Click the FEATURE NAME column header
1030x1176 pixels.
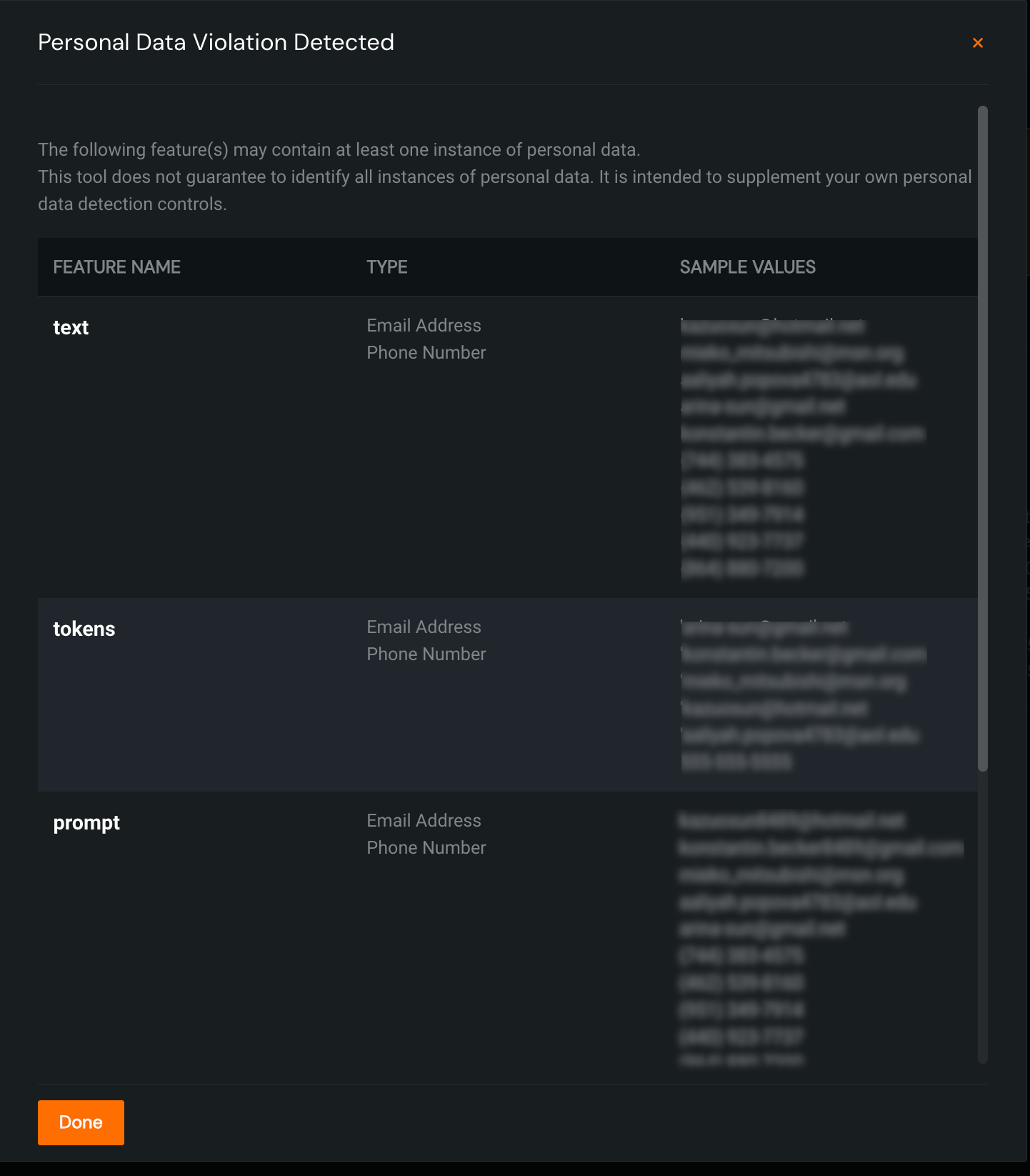116,267
